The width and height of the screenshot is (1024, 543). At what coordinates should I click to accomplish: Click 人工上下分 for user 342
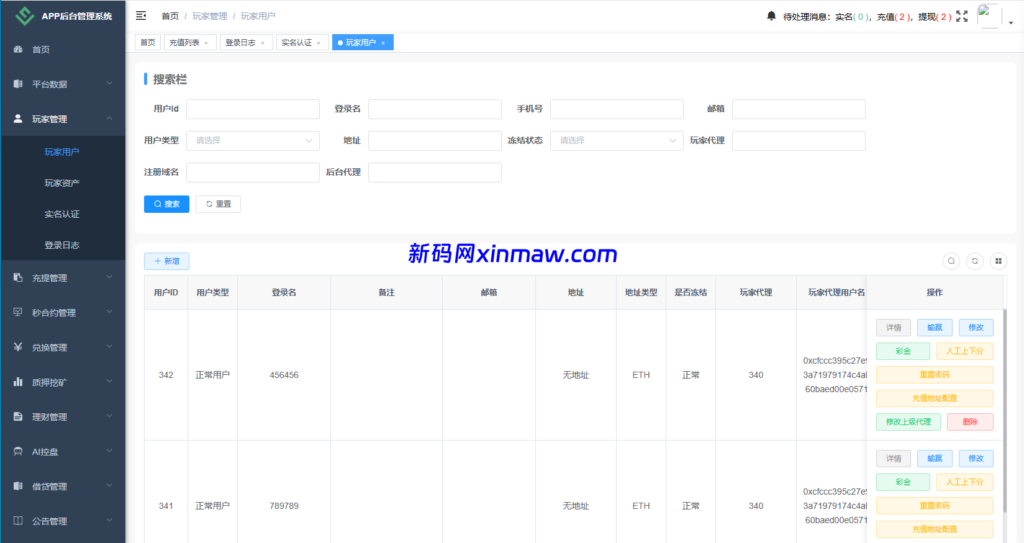coord(965,351)
